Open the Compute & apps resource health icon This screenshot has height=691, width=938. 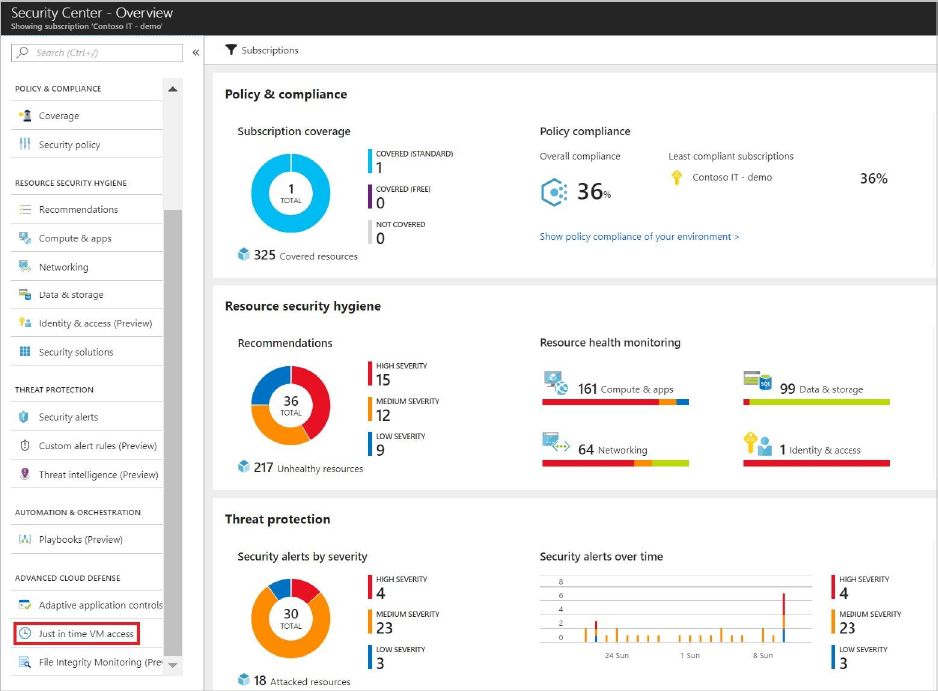[556, 383]
